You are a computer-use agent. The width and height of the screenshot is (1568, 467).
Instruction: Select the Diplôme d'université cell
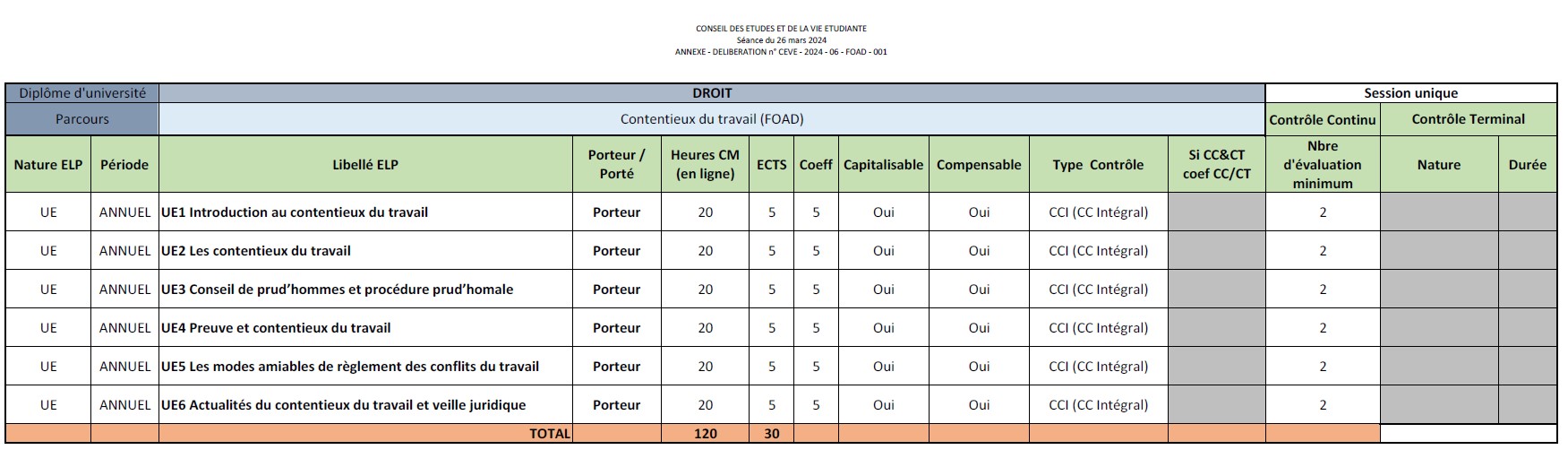82,93
